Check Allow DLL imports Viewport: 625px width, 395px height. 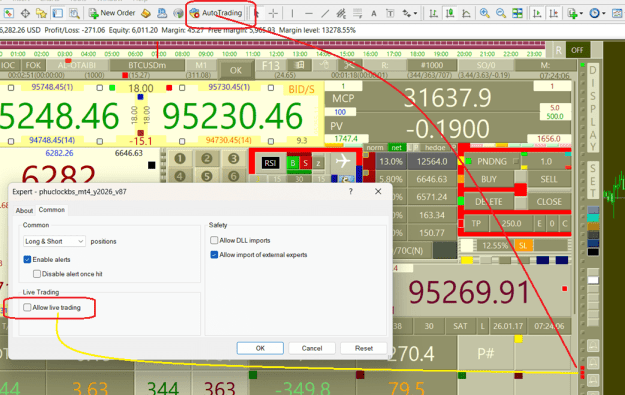tap(214, 240)
